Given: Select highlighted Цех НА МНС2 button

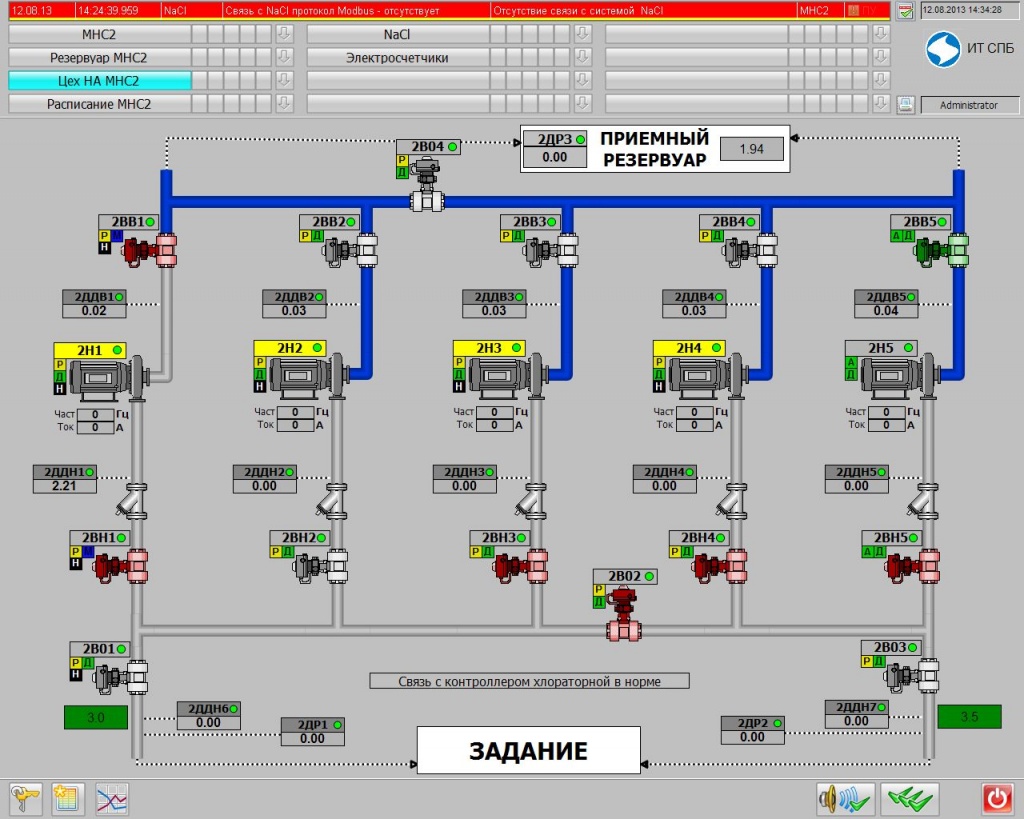Looking at the screenshot, I should (x=99, y=80).
